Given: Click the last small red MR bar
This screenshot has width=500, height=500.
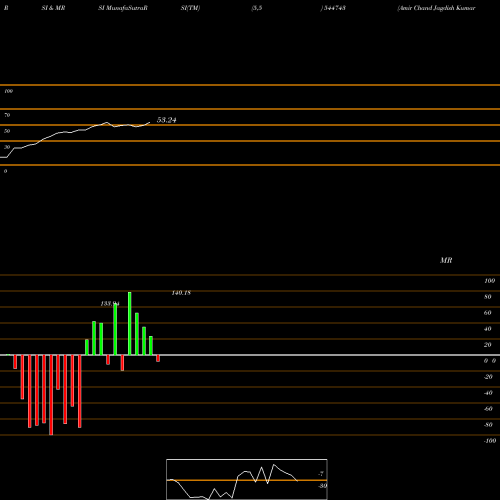Looking at the screenshot, I should click(x=158, y=358).
